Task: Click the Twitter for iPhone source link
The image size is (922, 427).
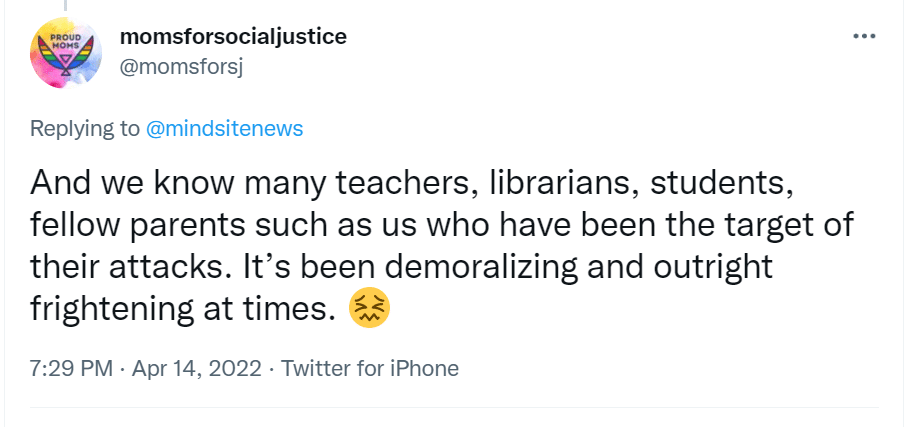Action: (370, 368)
